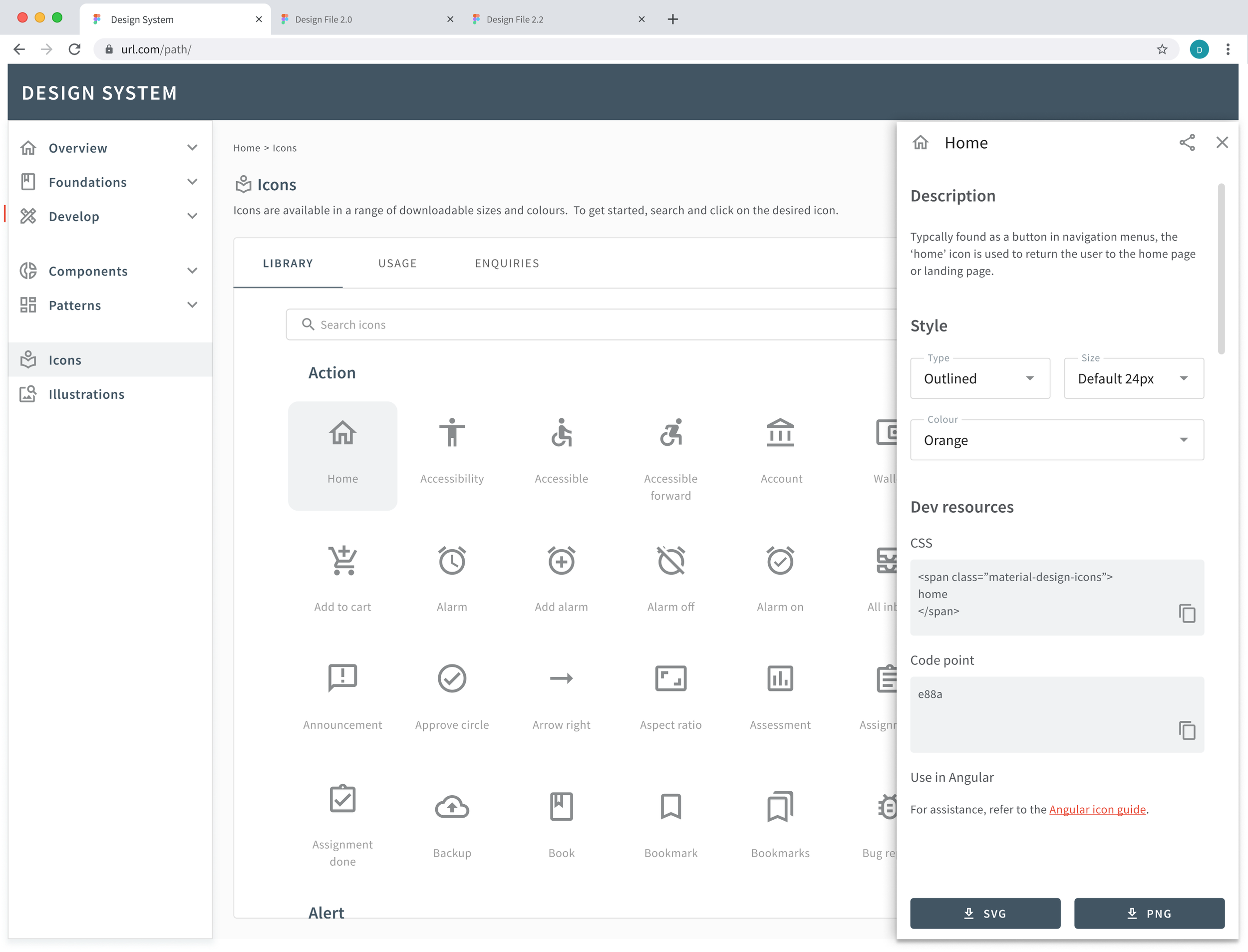Select the Accessibility icon
The width and height of the screenshot is (1248, 952).
click(x=451, y=448)
